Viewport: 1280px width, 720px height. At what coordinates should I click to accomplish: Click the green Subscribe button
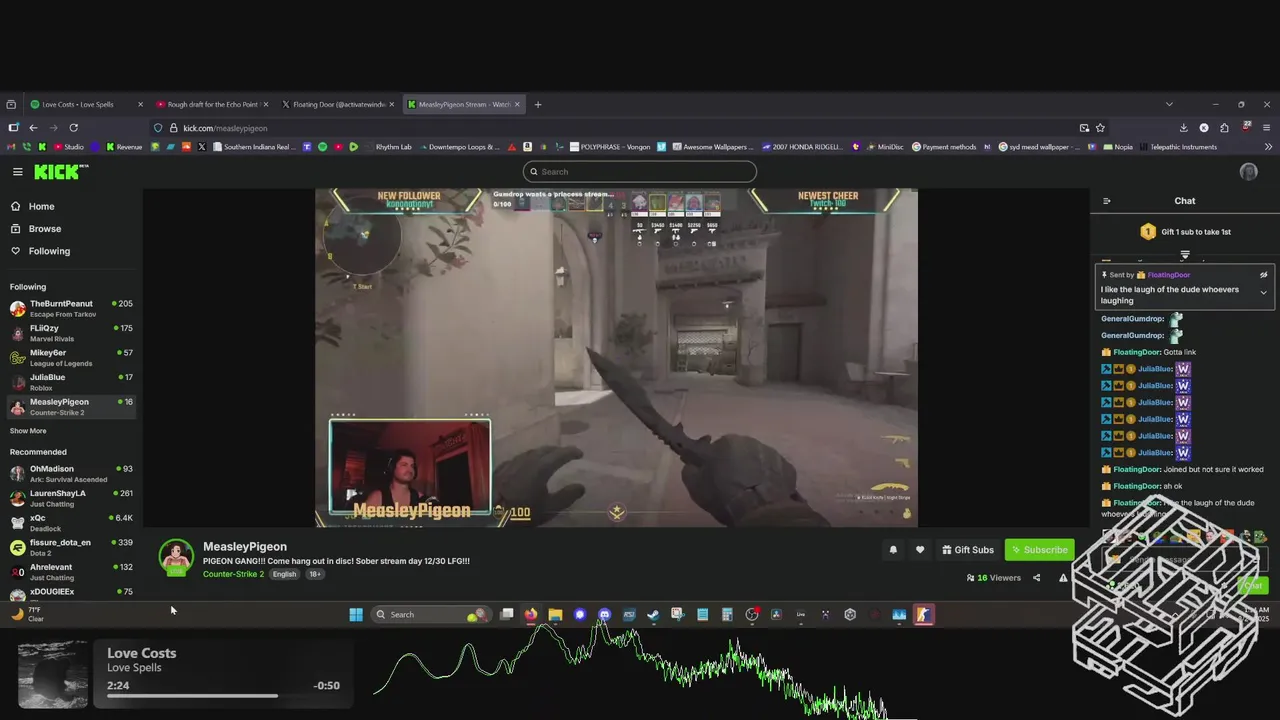point(1039,550)
